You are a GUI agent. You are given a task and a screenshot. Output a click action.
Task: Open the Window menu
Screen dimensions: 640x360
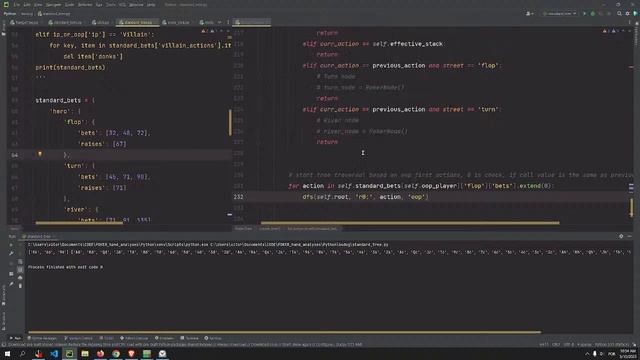pos(136,4)
